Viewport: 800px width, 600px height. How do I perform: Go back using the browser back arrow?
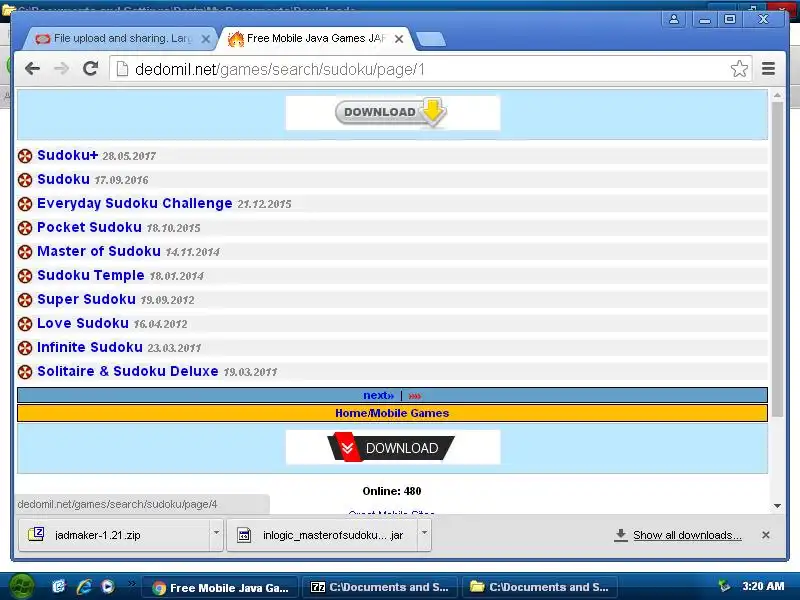[x=33, y=68]
